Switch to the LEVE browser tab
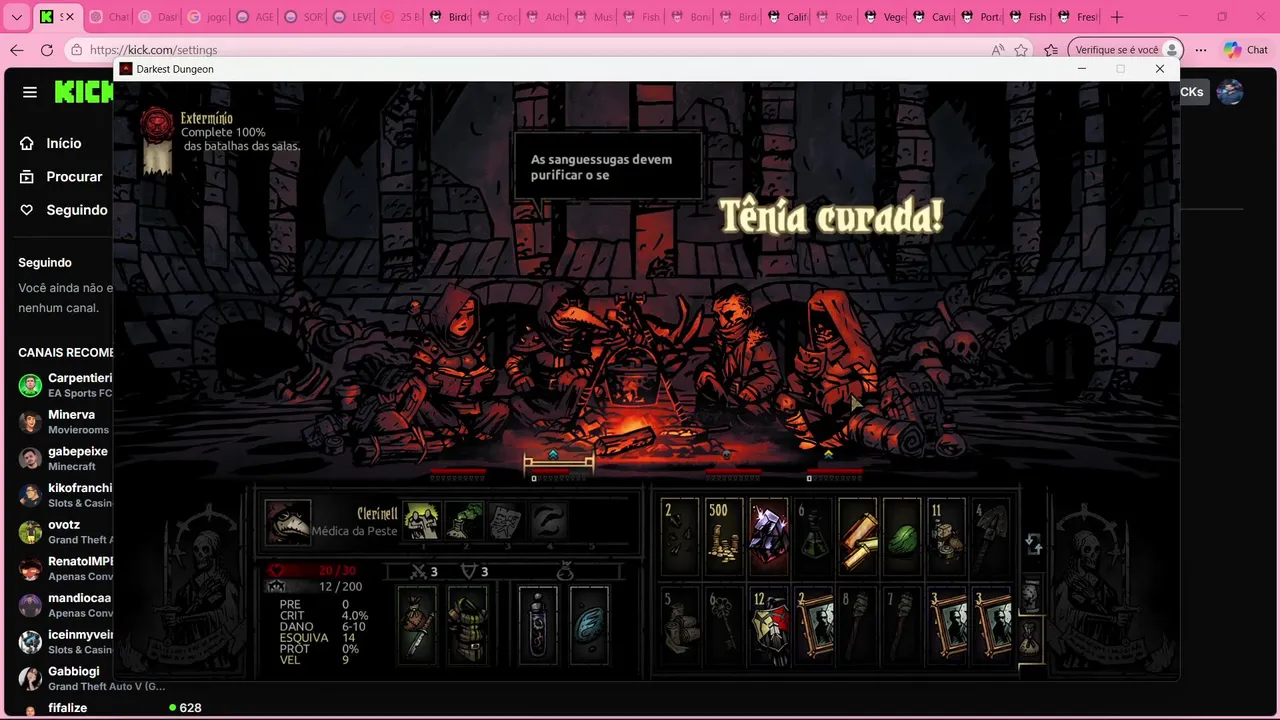The image size is (1280, 720). point(351,17)
